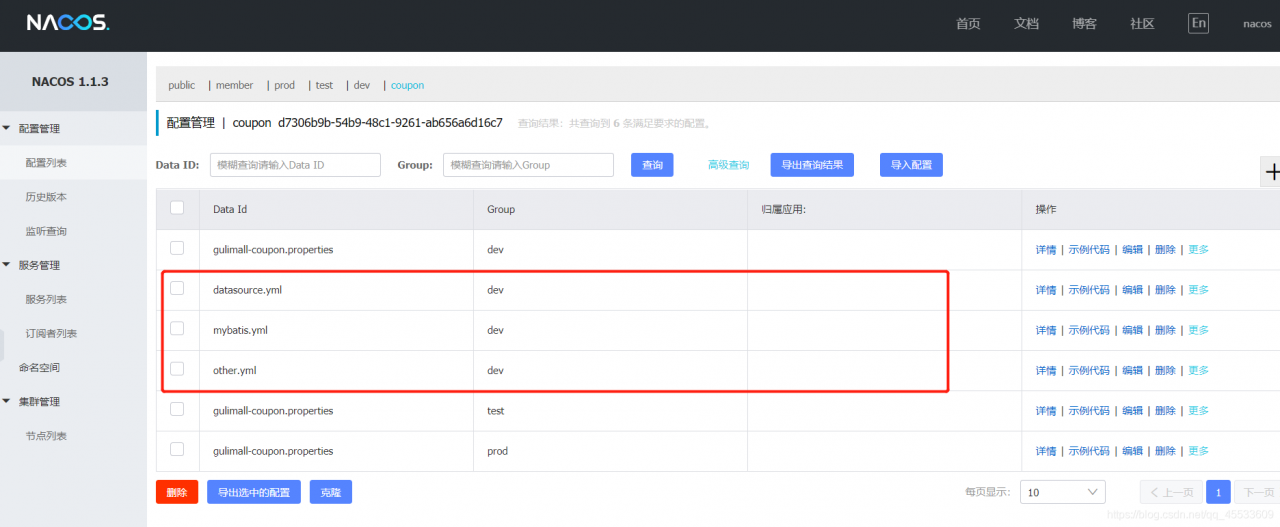
Task: Click 编辑 for gulimall-coupon.properties test row
Action: click(1132, 411)
